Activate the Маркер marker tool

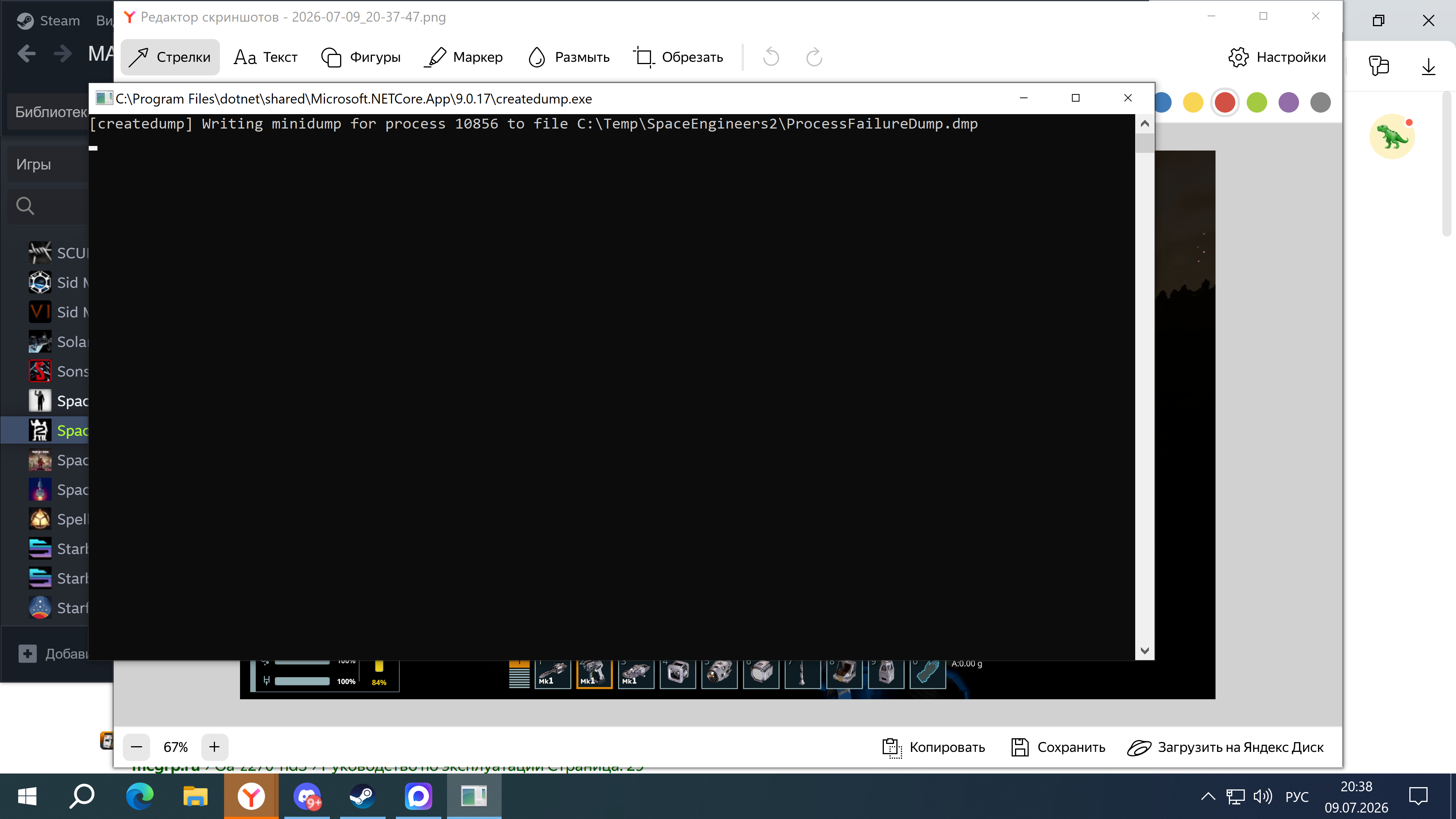(x=463, y=57)
